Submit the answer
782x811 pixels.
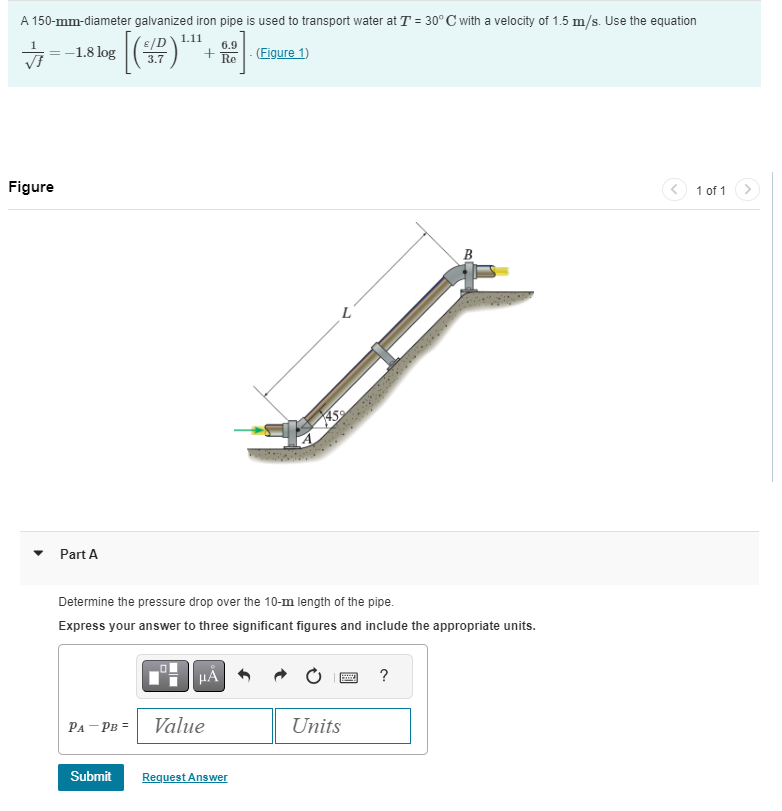(91, 777)
